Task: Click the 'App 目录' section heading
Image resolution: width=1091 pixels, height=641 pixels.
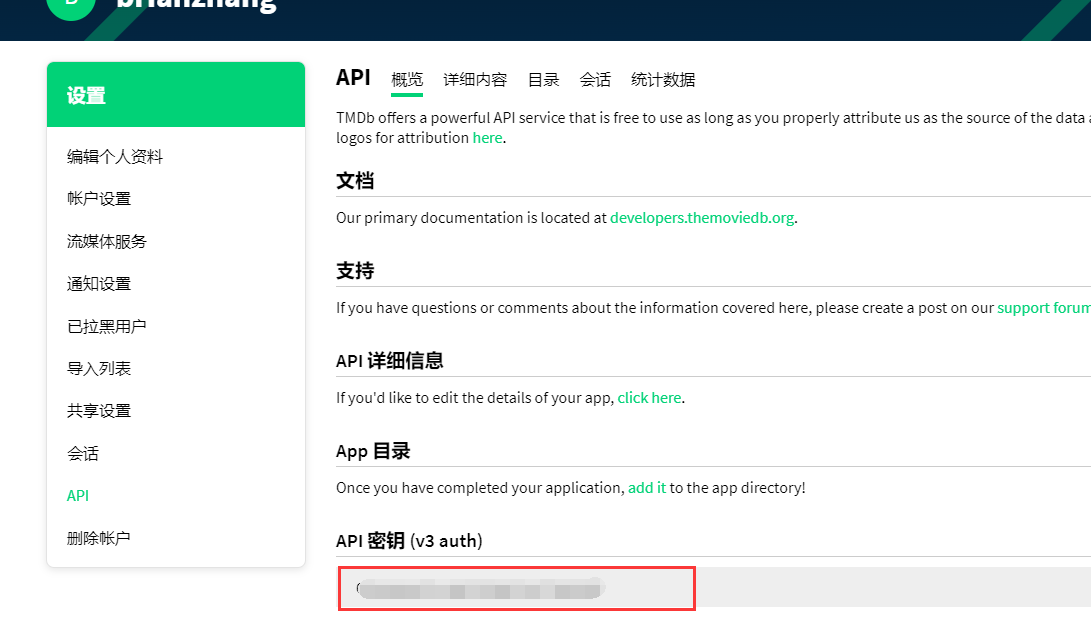Action: [x=373, y=451]
